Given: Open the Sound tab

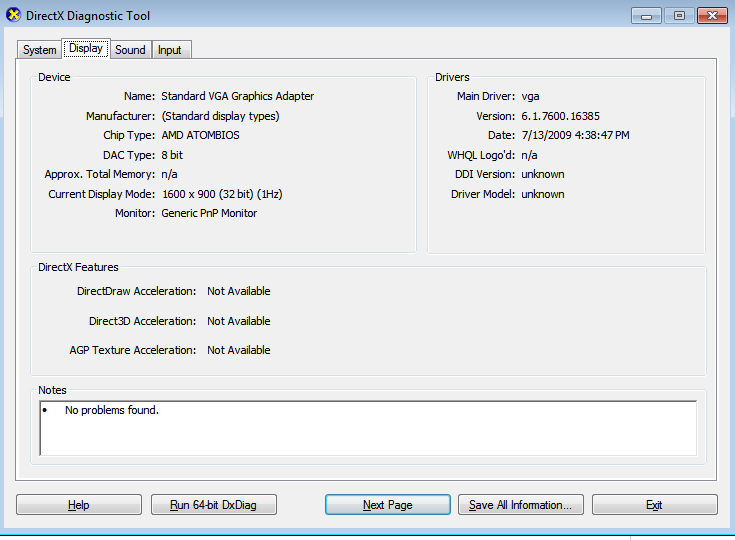Looking at the screenshot, I should pyautogui.click(x=130, y=50).
